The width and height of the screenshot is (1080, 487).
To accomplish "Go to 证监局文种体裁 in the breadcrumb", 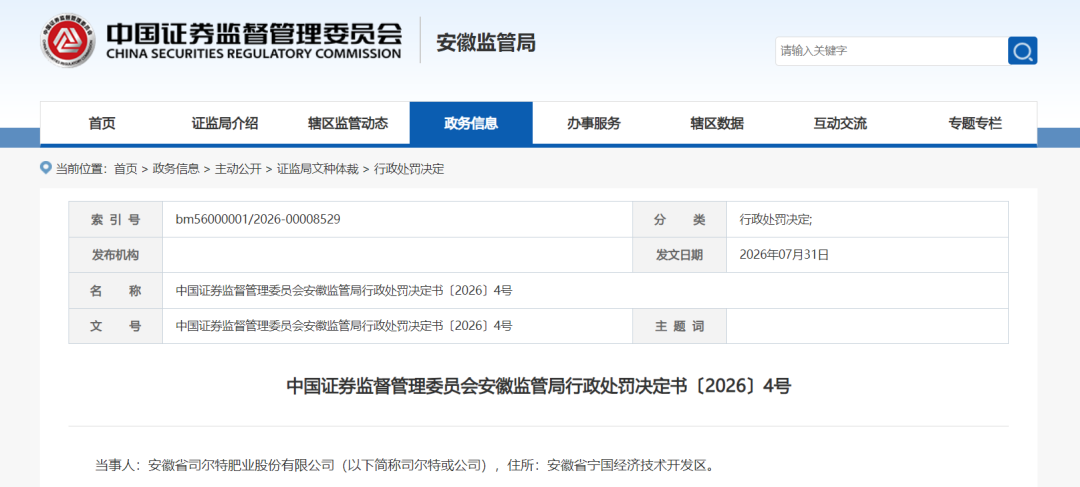I will click(318, 169).
